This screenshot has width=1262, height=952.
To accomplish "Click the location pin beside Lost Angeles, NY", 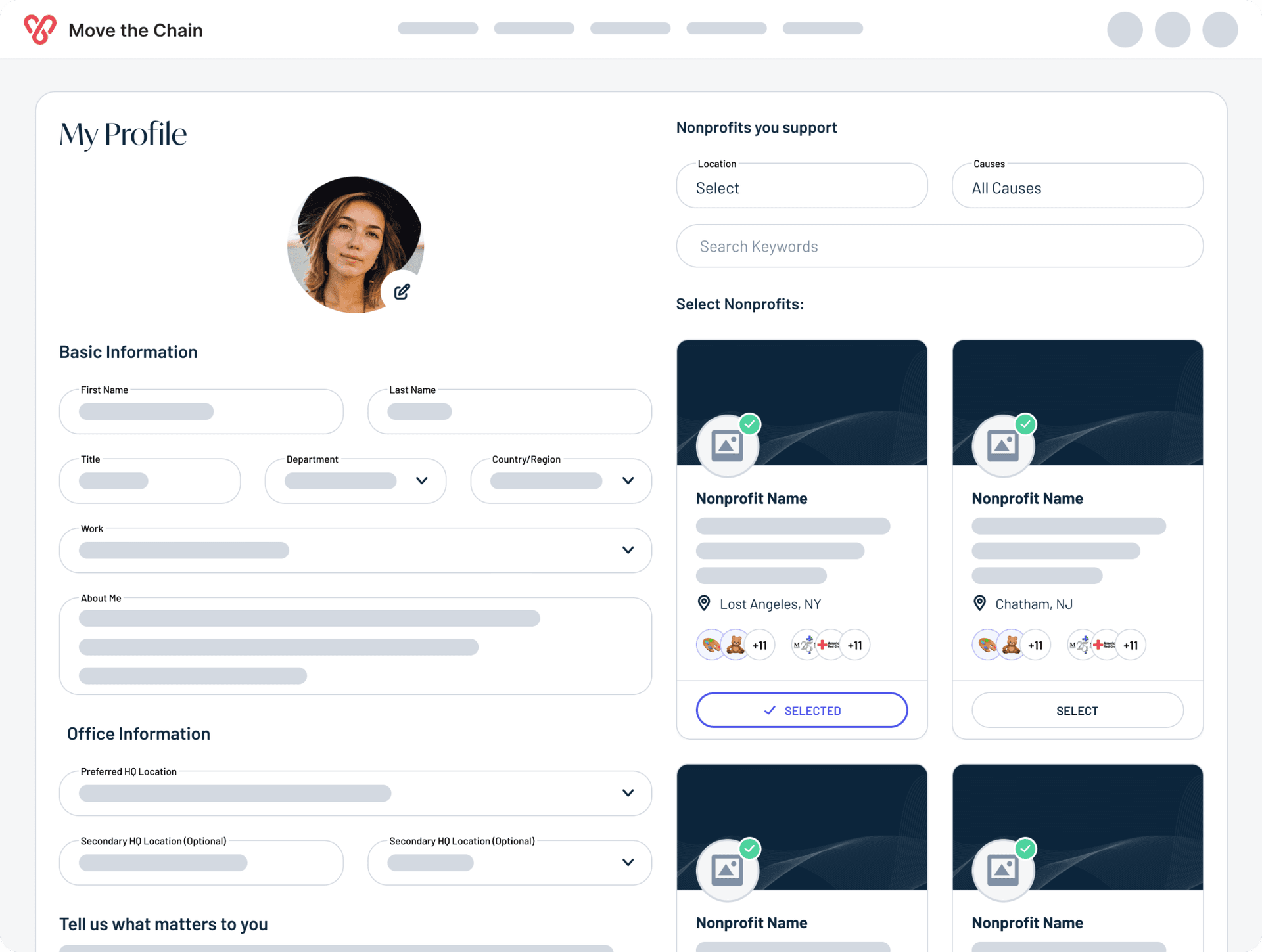I will click(x=704, y=603).
